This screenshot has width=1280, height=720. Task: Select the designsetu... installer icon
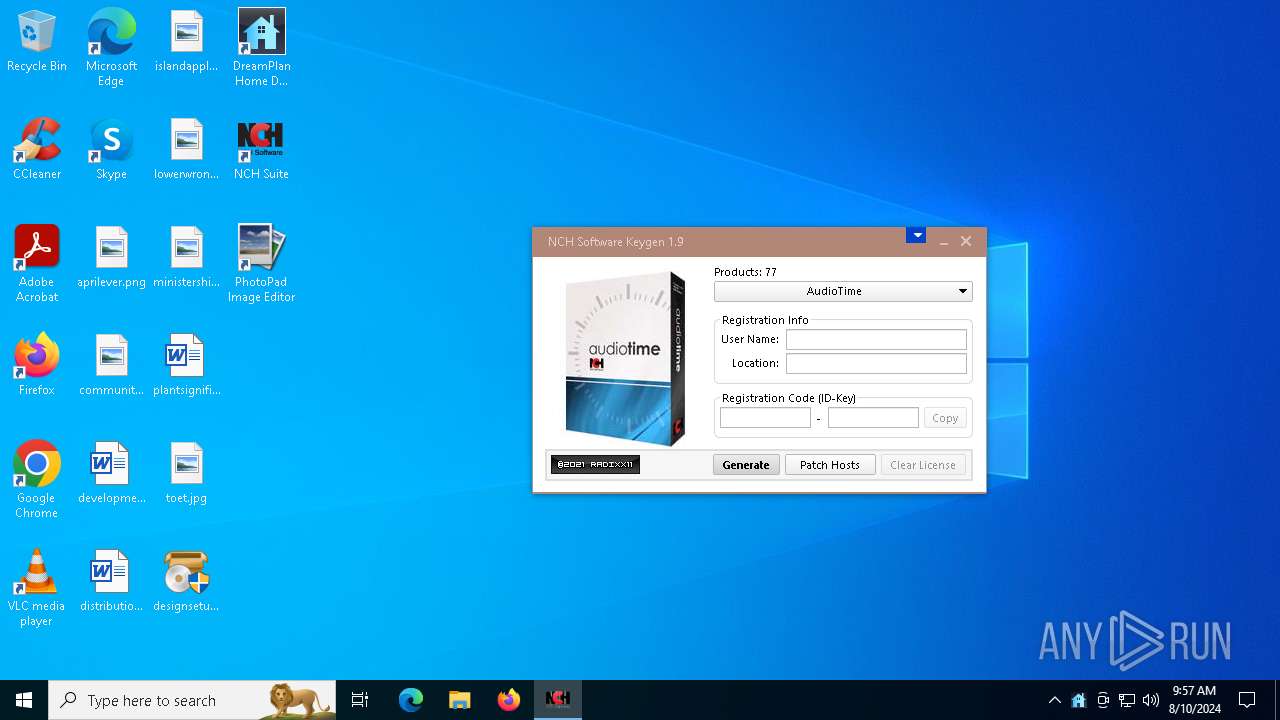[x=186, y=582]
